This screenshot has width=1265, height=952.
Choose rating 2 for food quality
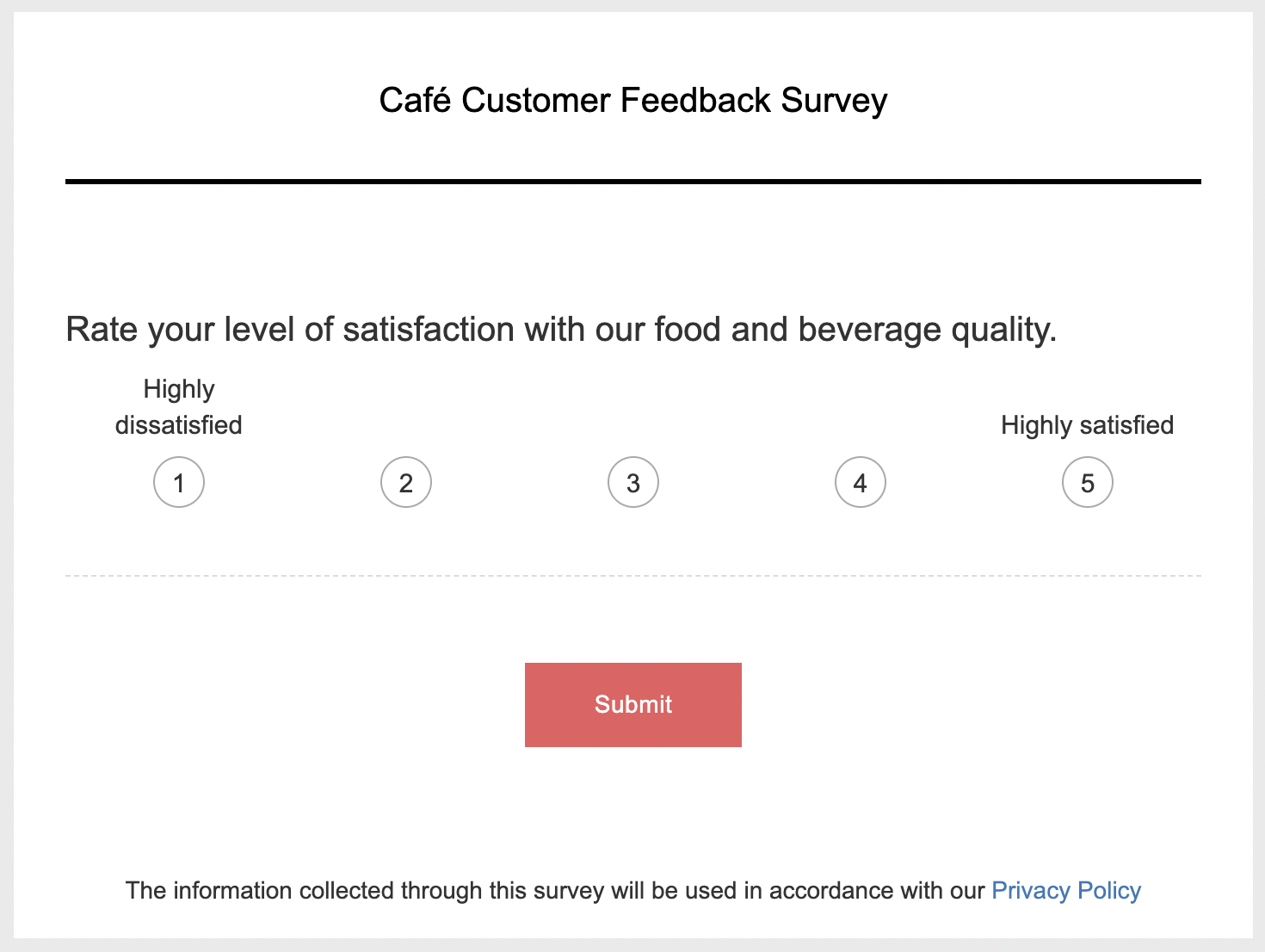[x=406, y=483]
